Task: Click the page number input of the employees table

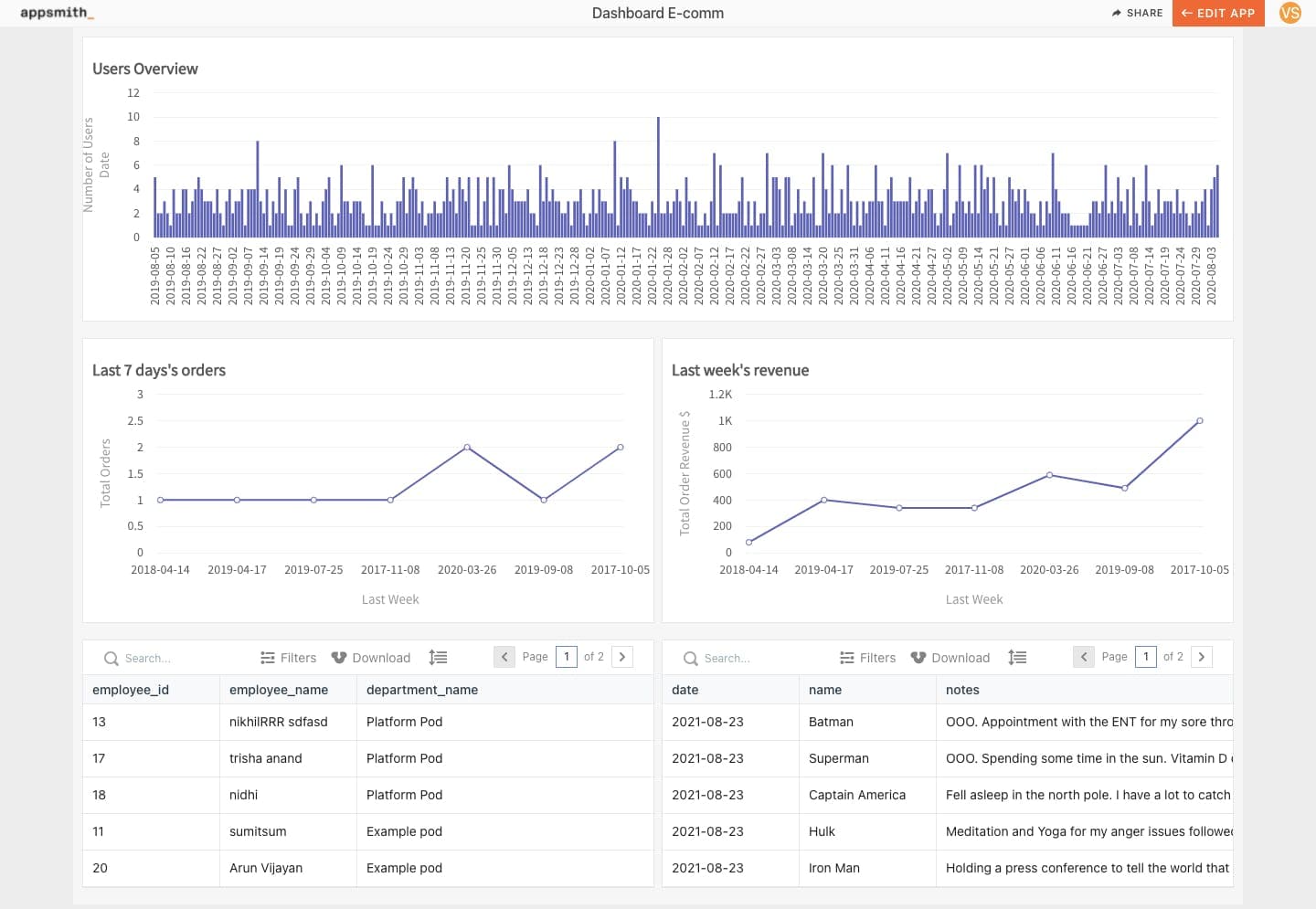Action: click(x=567, y=656)
